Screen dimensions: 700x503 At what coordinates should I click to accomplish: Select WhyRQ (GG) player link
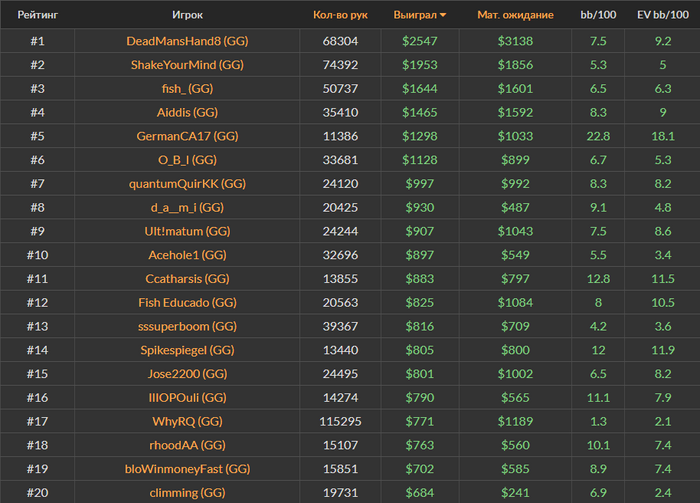[188, 421]
